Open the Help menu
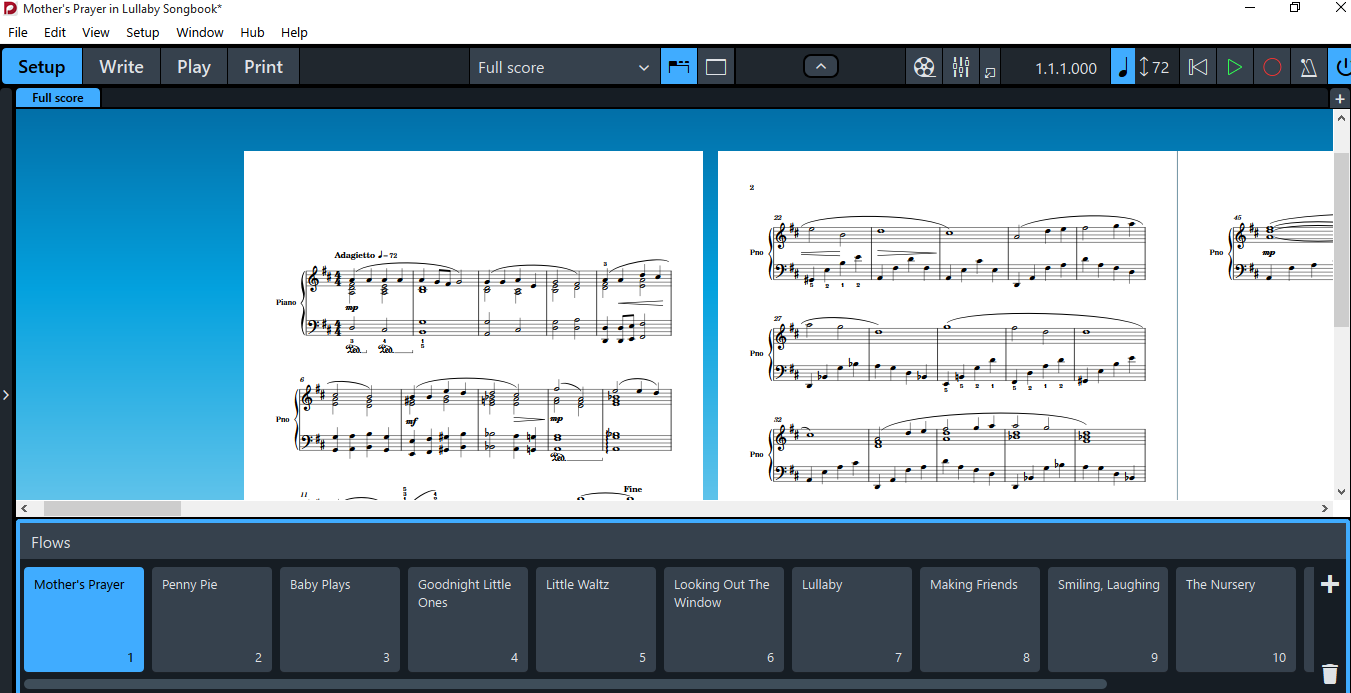This screenshot has width=1351, height=693. click(294, 32)
